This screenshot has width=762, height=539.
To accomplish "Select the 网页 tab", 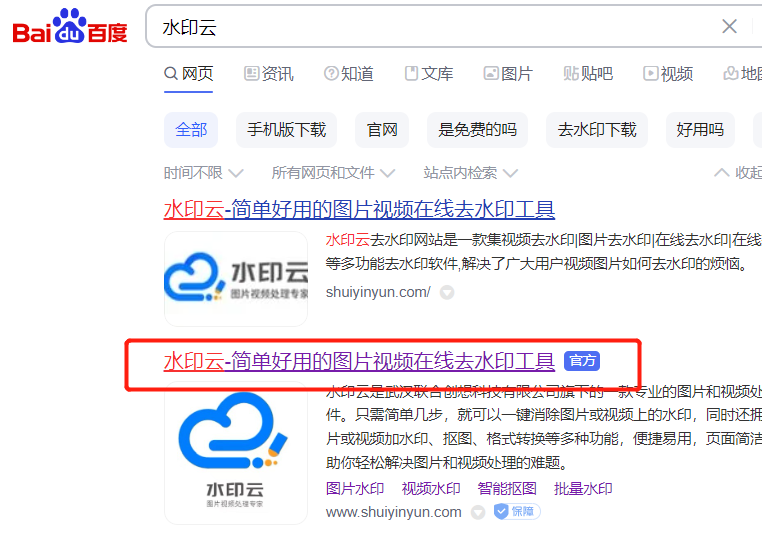I will [x=189, y=74].
